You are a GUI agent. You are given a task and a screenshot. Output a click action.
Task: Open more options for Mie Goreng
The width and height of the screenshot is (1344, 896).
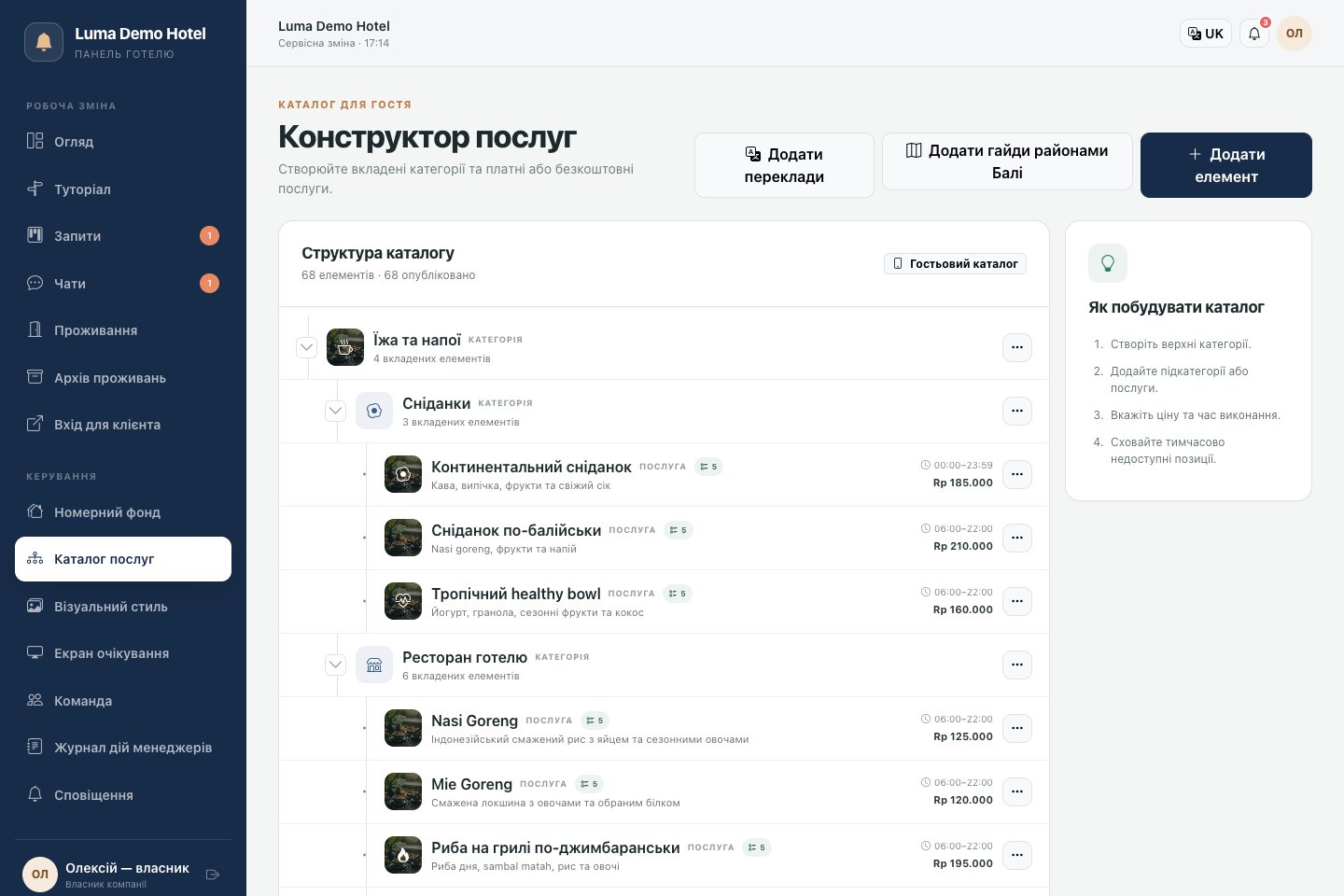click(1017, 791)
